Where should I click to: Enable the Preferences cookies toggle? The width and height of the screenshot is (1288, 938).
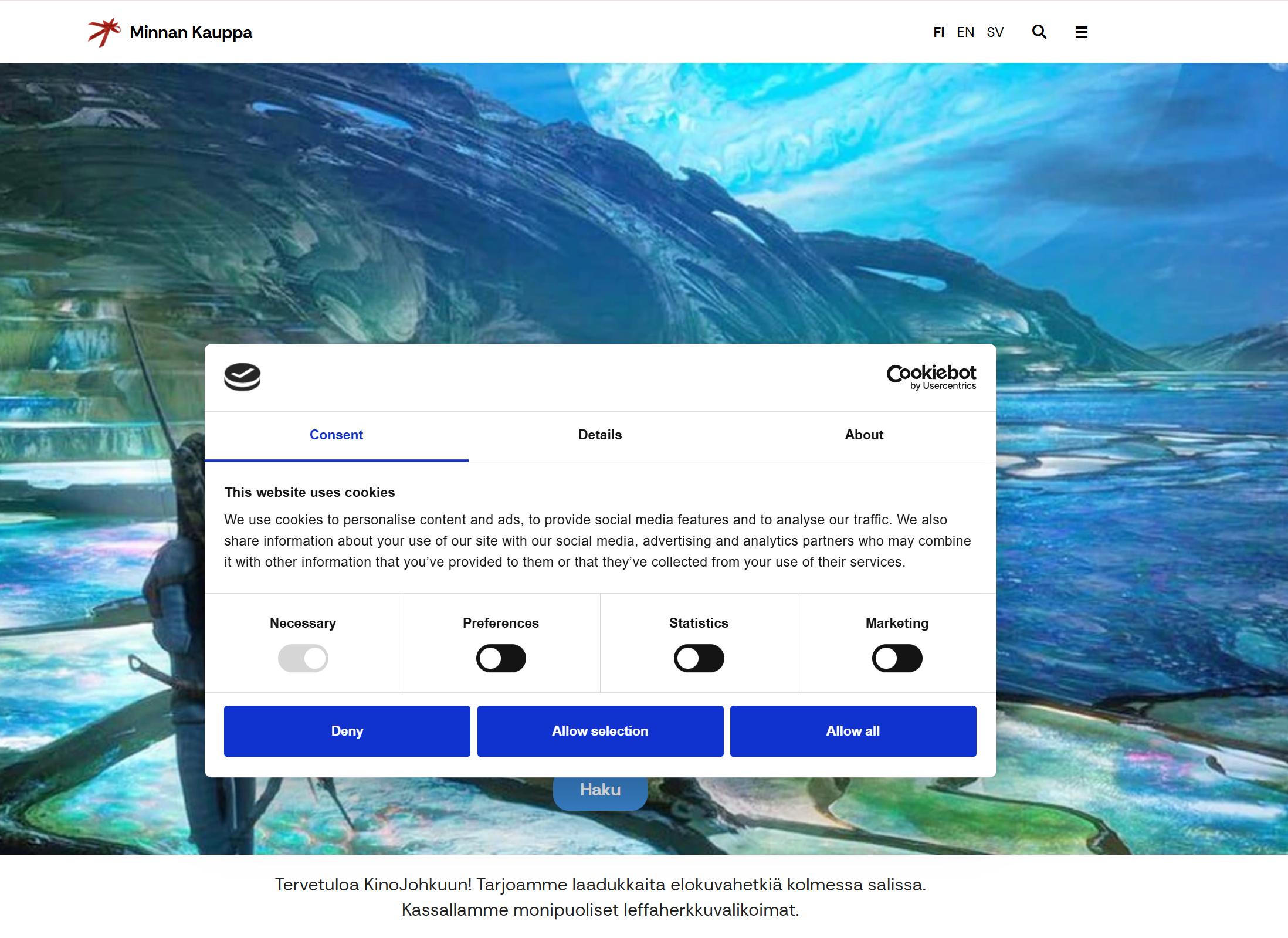[x=501, y=658]
